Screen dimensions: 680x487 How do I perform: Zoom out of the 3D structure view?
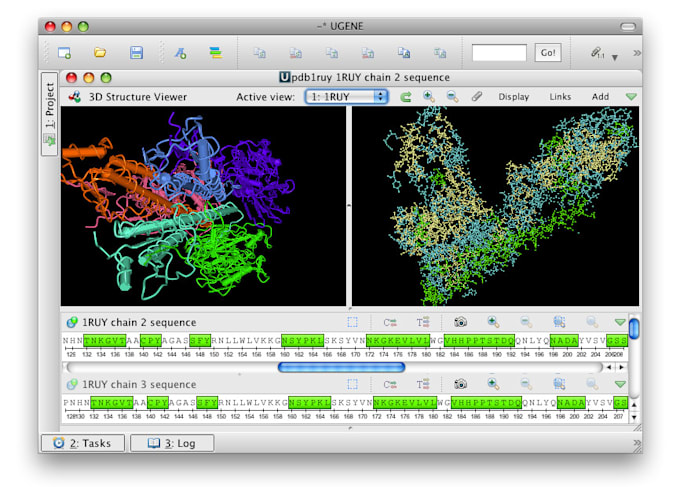click(x=452, y=97)
